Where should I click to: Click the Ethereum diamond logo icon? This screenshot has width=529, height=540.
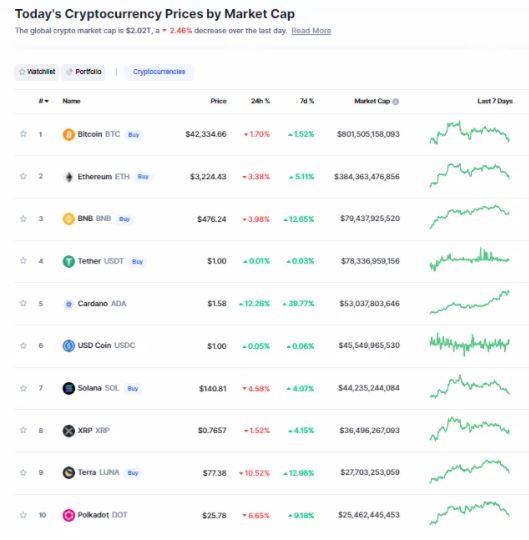[x=69, y=177]
